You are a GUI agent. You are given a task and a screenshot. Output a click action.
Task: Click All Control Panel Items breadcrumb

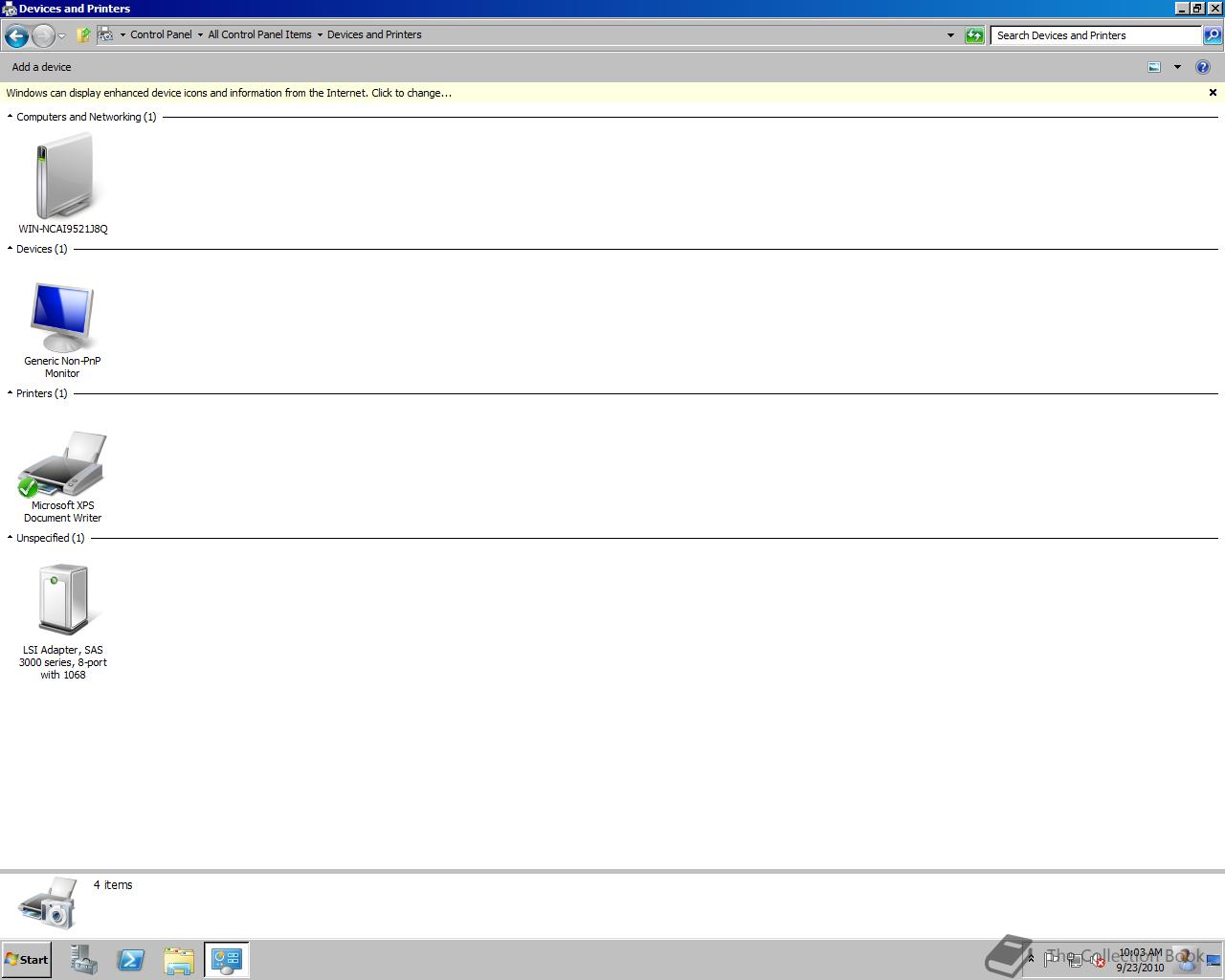click(259, 34)
